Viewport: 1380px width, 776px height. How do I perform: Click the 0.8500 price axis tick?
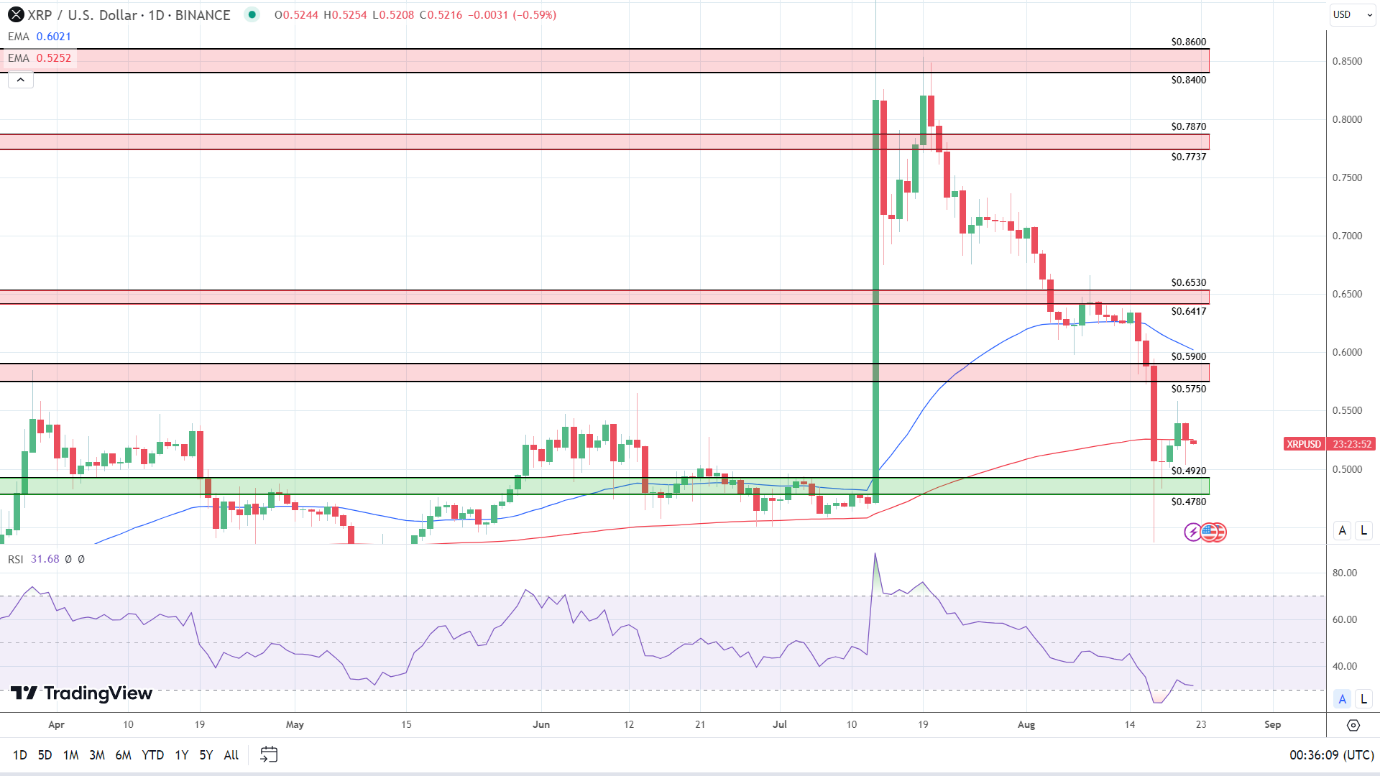coord(1349,62)
